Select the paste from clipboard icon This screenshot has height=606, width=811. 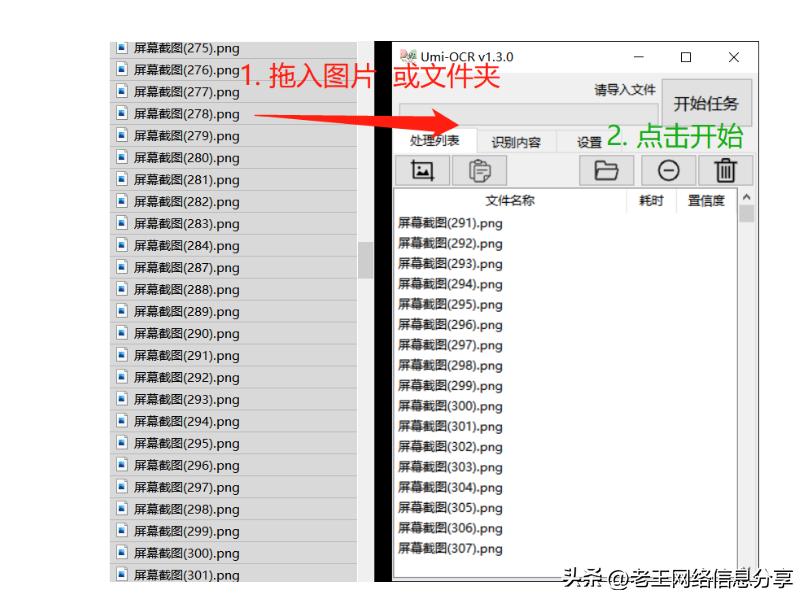coord(481,170)
